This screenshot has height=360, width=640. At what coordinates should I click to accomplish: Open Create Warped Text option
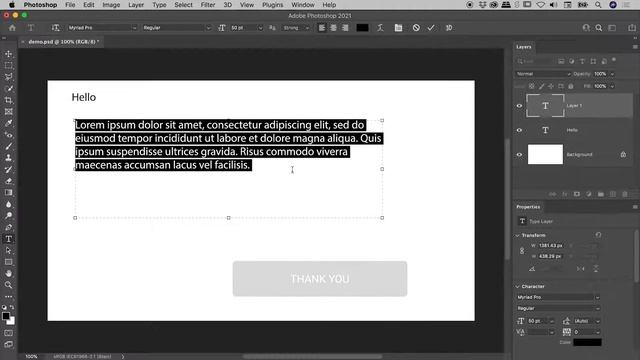click(x=380, y=28)
